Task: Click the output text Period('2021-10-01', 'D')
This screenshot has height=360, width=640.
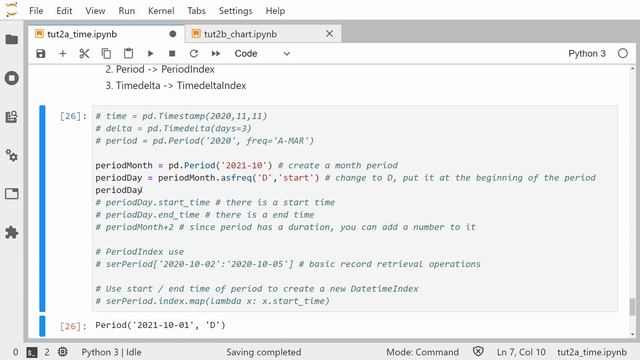Action: (x=160, y=325)
